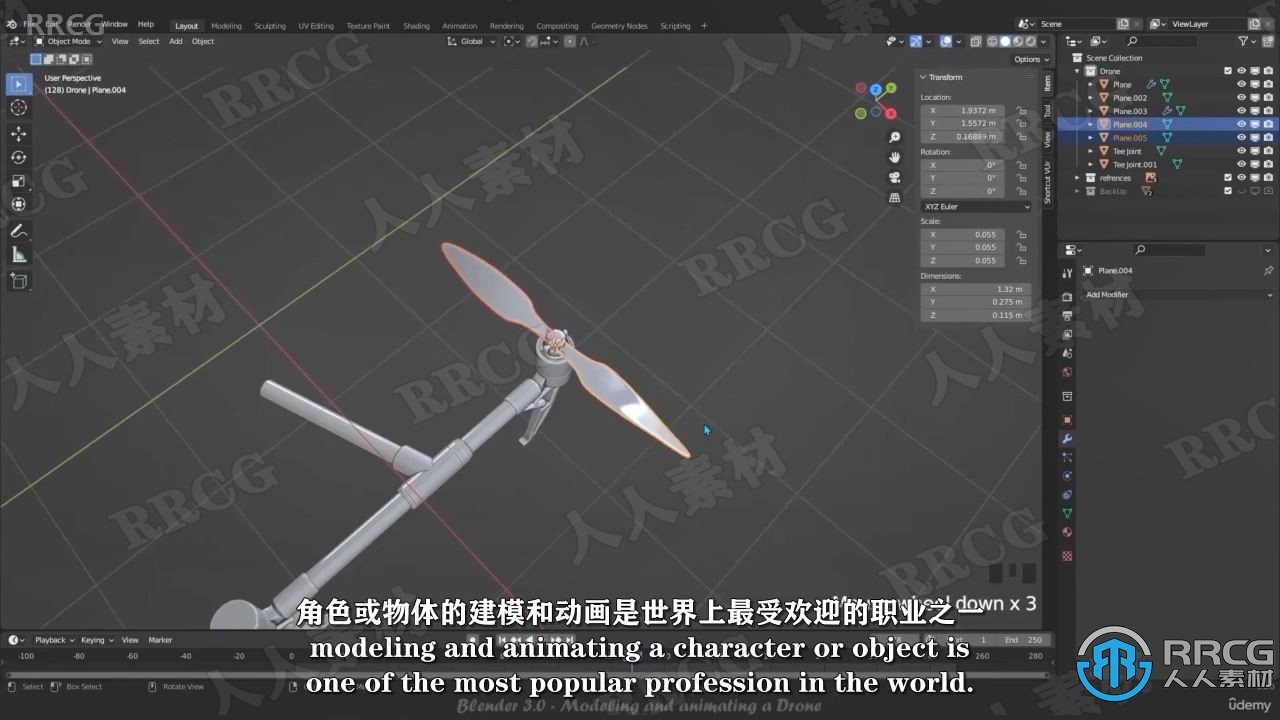Switch to the Modeling workspace tab
The width and height of the screenshot is (1280, 720).
coord(226,26)
